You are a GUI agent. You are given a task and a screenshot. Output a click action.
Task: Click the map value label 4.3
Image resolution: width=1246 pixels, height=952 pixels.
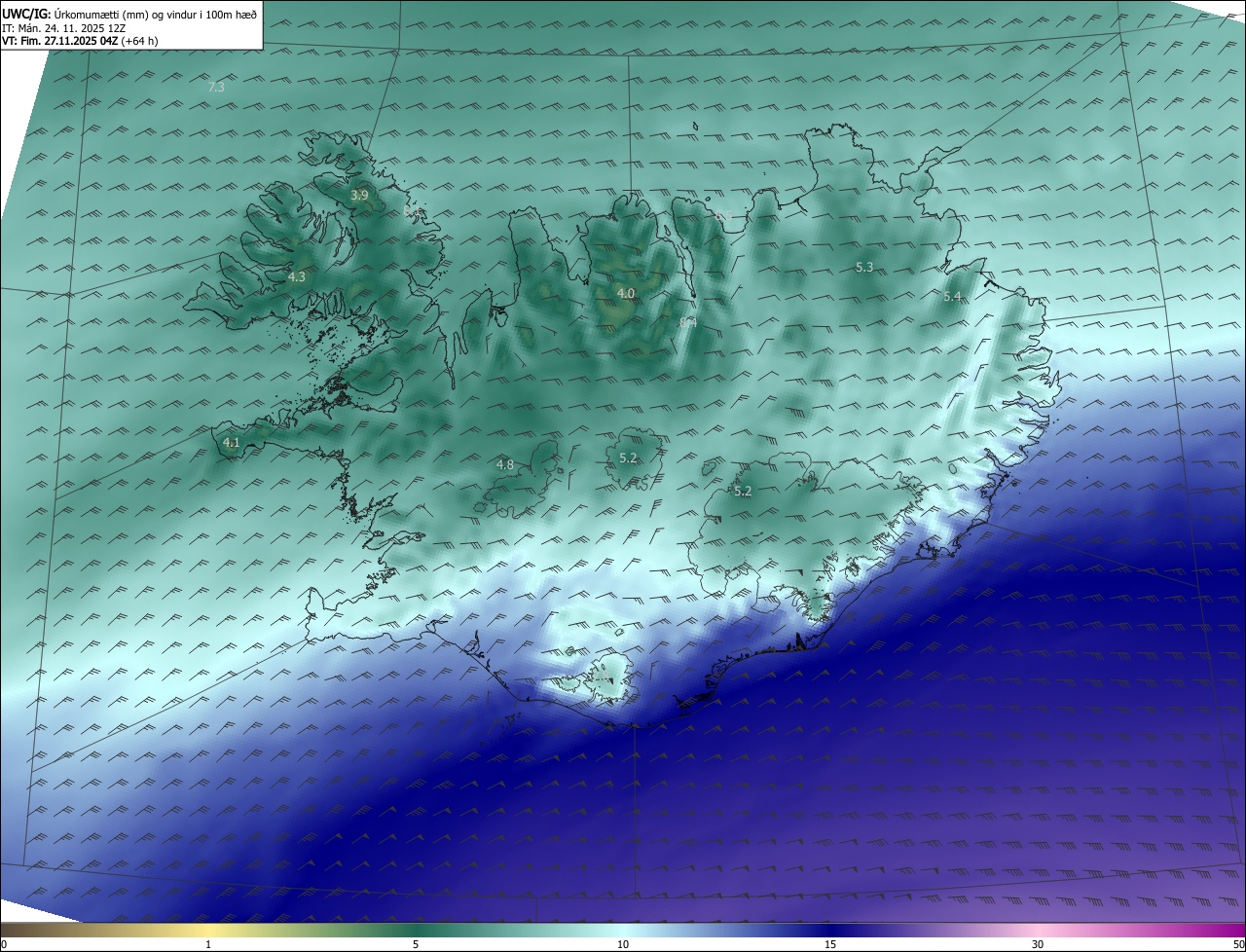[x=297, y=277]
